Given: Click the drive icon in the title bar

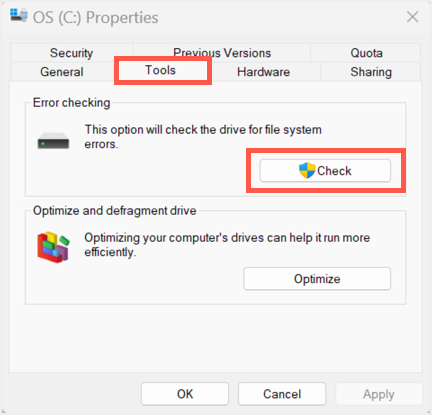Looking at the screenshot, I should pyautogui.click(x=19, y=15).
